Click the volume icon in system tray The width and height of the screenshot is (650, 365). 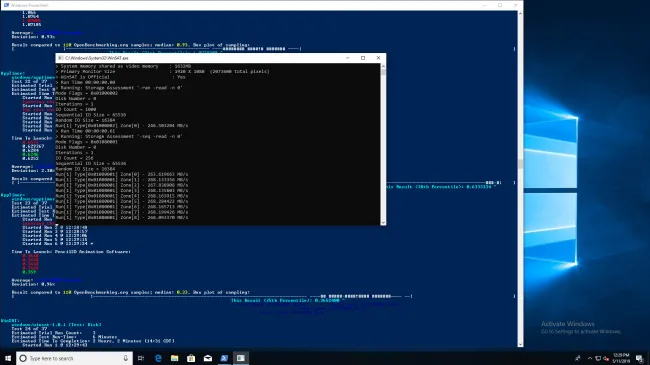tap(606, 358)
